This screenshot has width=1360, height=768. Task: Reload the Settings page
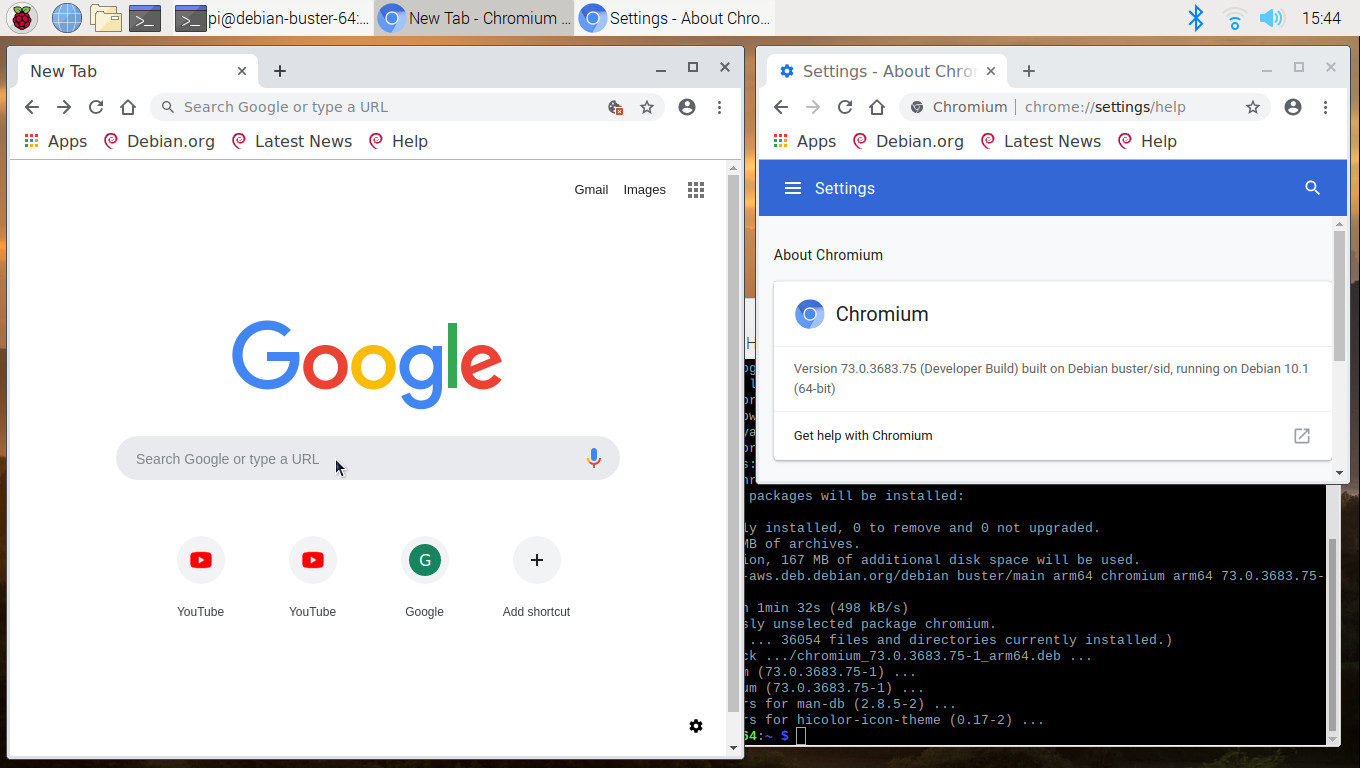point(845,107)
